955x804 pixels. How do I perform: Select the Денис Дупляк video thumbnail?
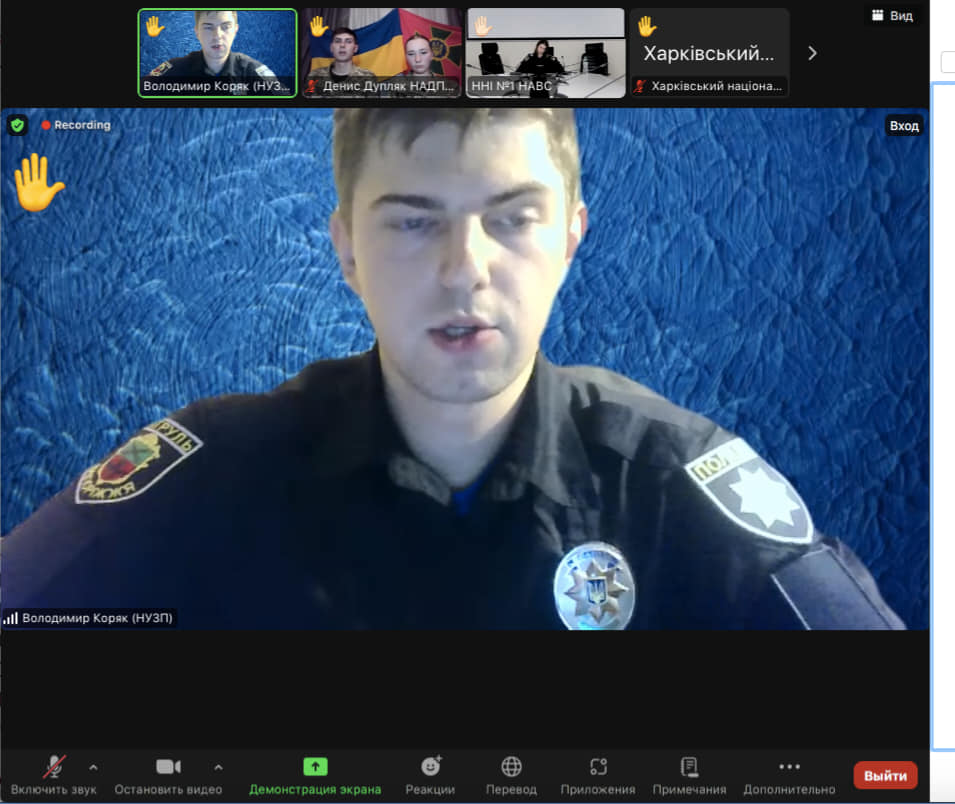click(382, 53)
